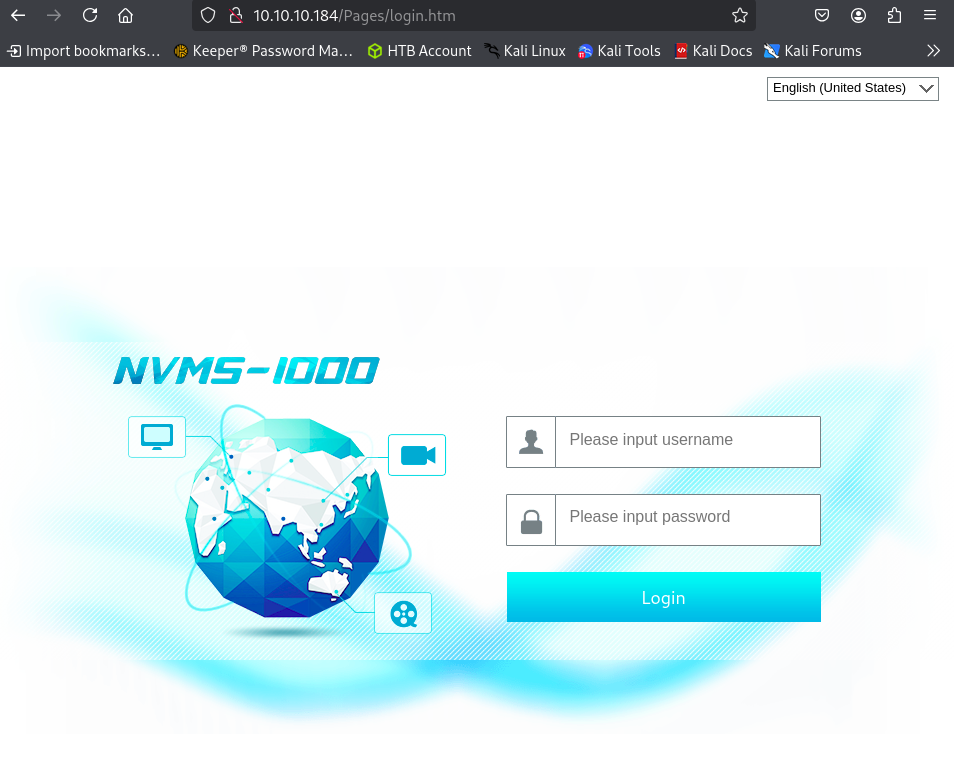Image resolution: width=954 pixels, height=775 pixels.
Task: Click the video camera icon near the globe
Action: [417, 455]
